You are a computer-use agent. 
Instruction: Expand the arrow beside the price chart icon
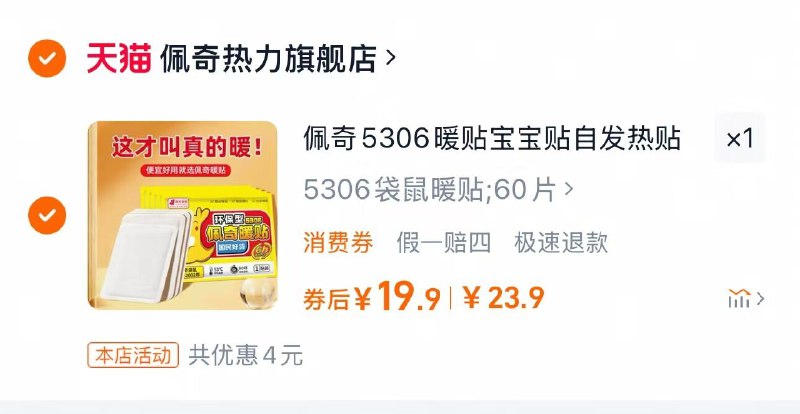pos(760,299)
